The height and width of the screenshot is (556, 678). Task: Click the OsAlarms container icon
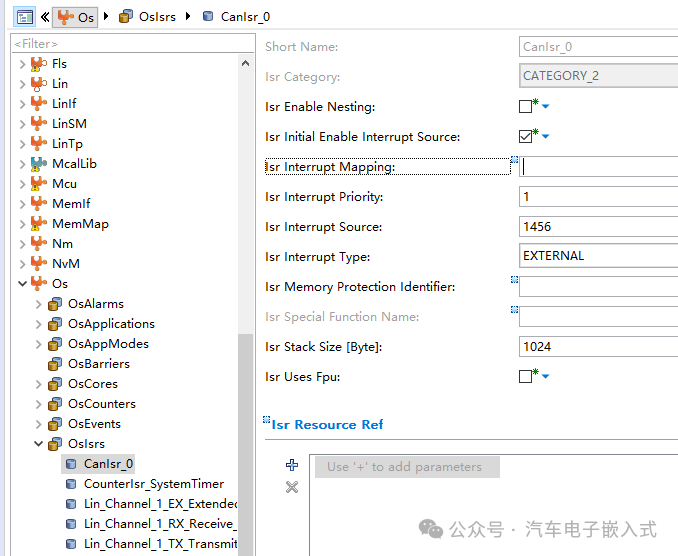coord(55,304)
